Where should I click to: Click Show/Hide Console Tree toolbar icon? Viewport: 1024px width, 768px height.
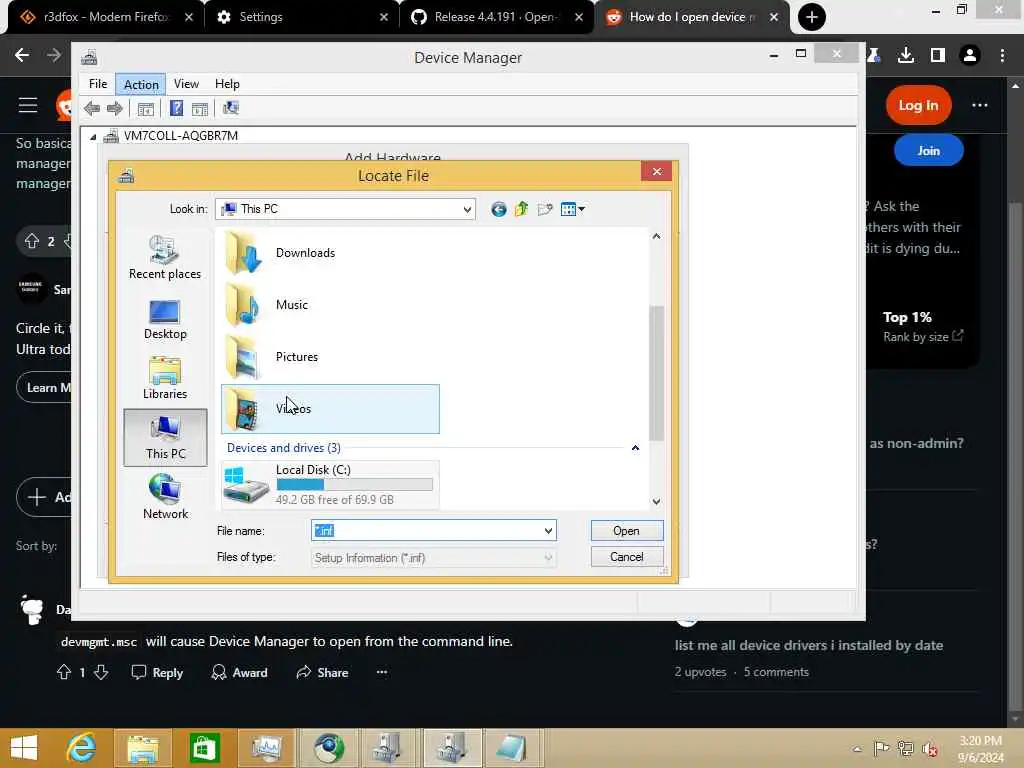click(x=146, y=108)
